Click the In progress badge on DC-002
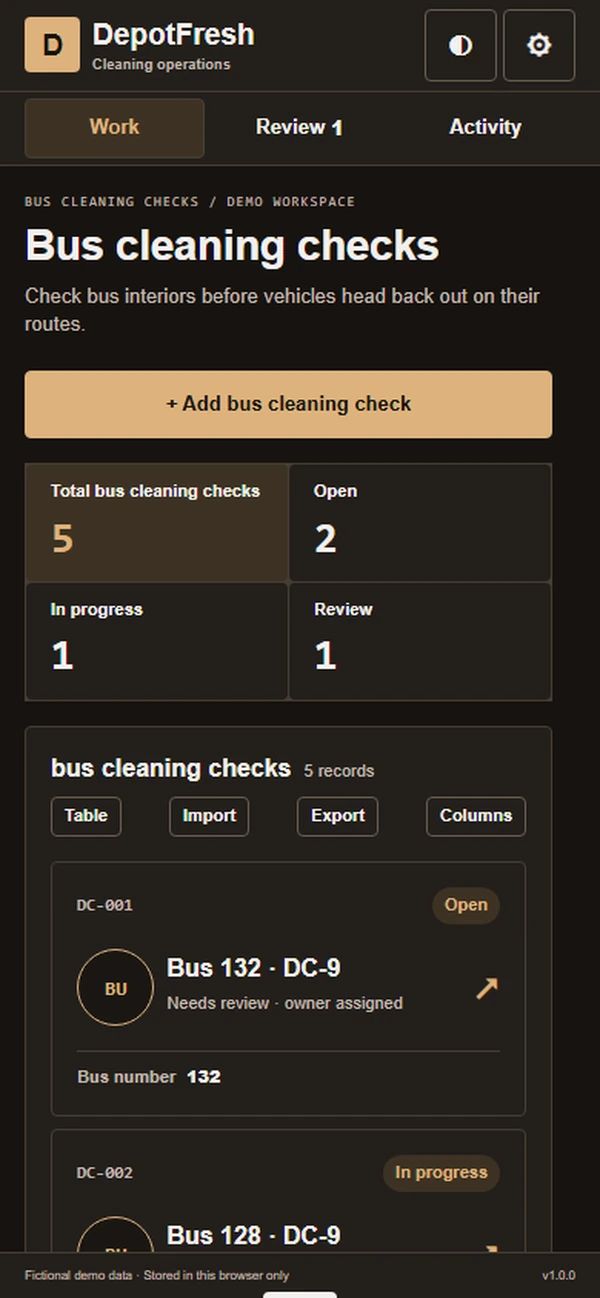The width and height of the screenshot is (600, 1298). 441,1173
